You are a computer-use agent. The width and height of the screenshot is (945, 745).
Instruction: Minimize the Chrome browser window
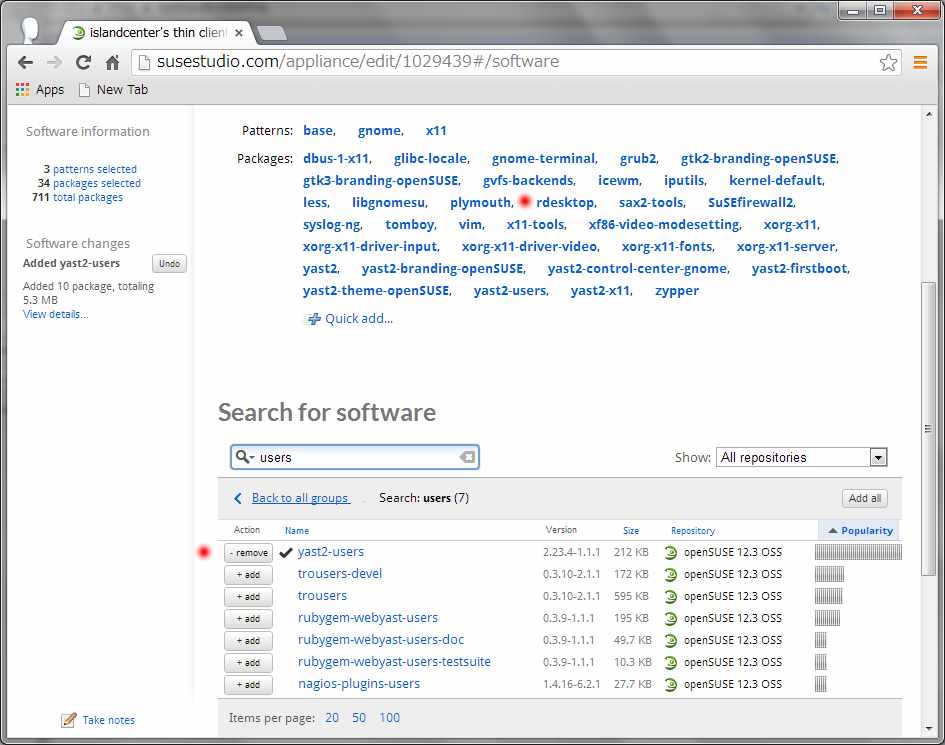point(853,10)
